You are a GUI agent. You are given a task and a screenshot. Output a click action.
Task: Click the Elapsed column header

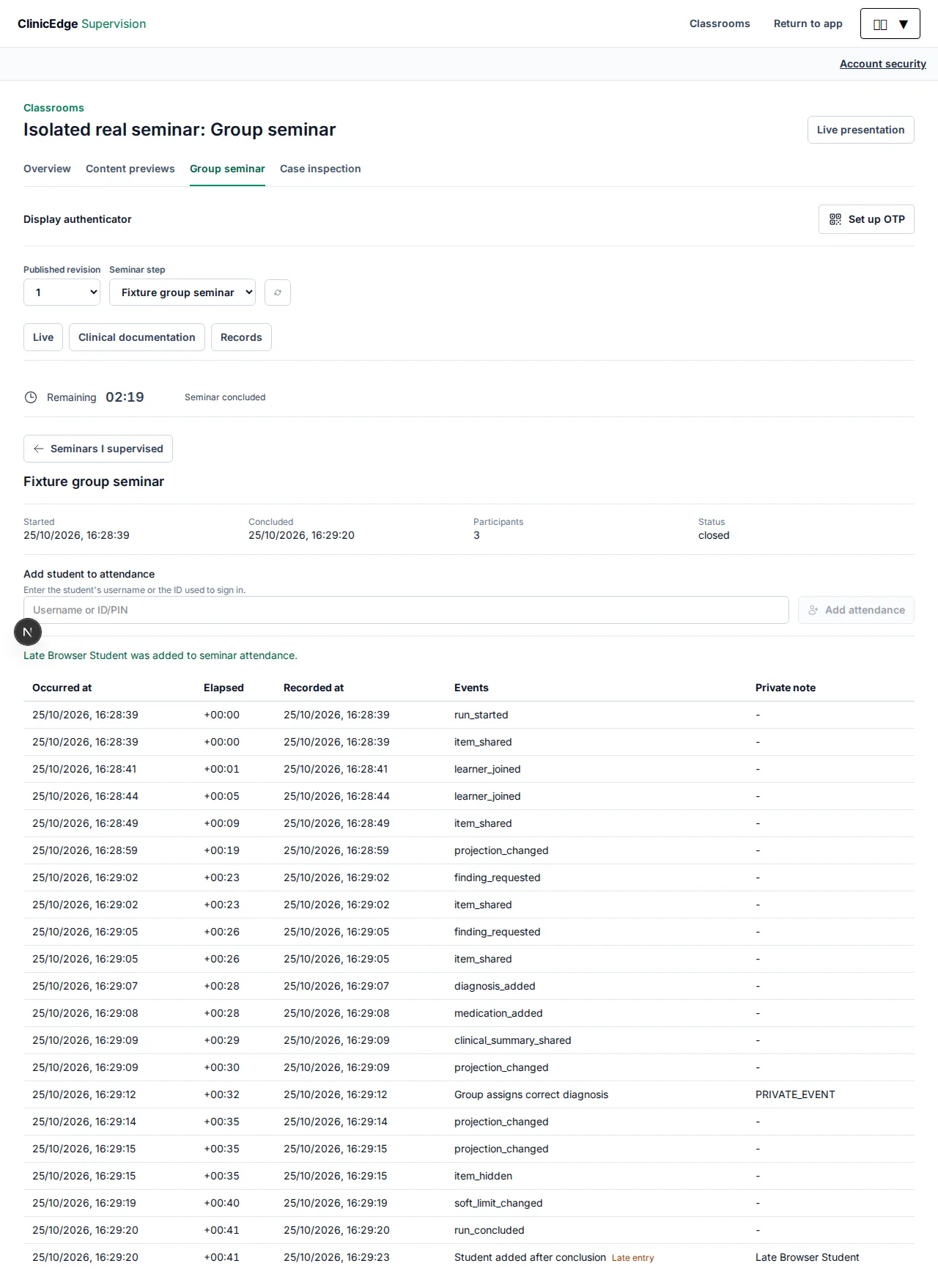[224, 688]
